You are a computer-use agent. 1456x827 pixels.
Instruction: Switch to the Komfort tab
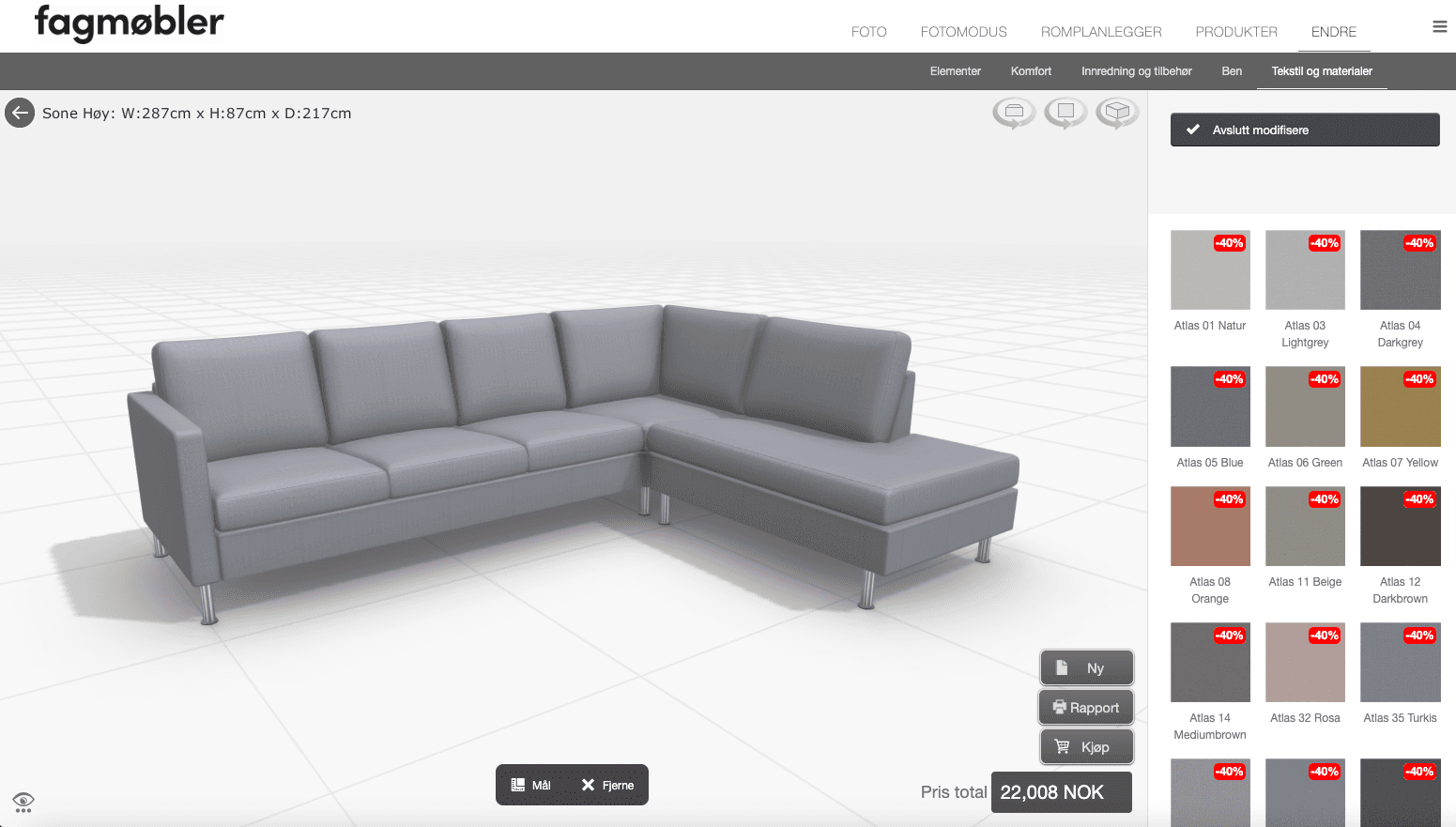click(x=1030, y=70)
